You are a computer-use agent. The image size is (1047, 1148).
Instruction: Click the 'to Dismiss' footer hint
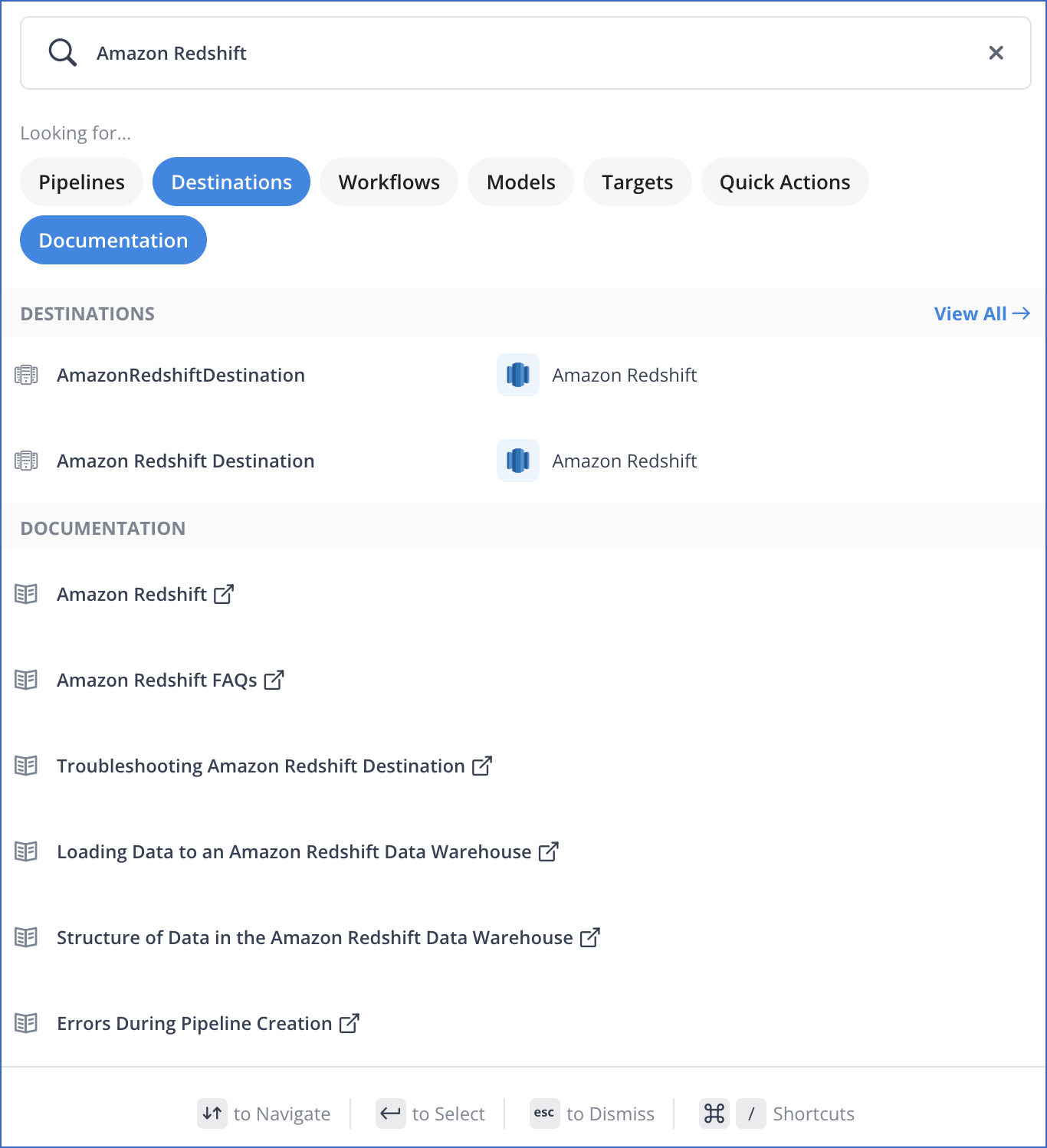[610, 1114]
